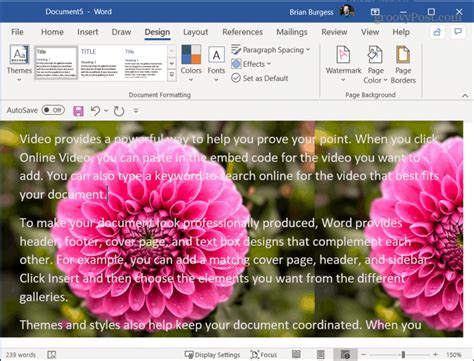Open the Colors palette menu

[x=191, y=63]
